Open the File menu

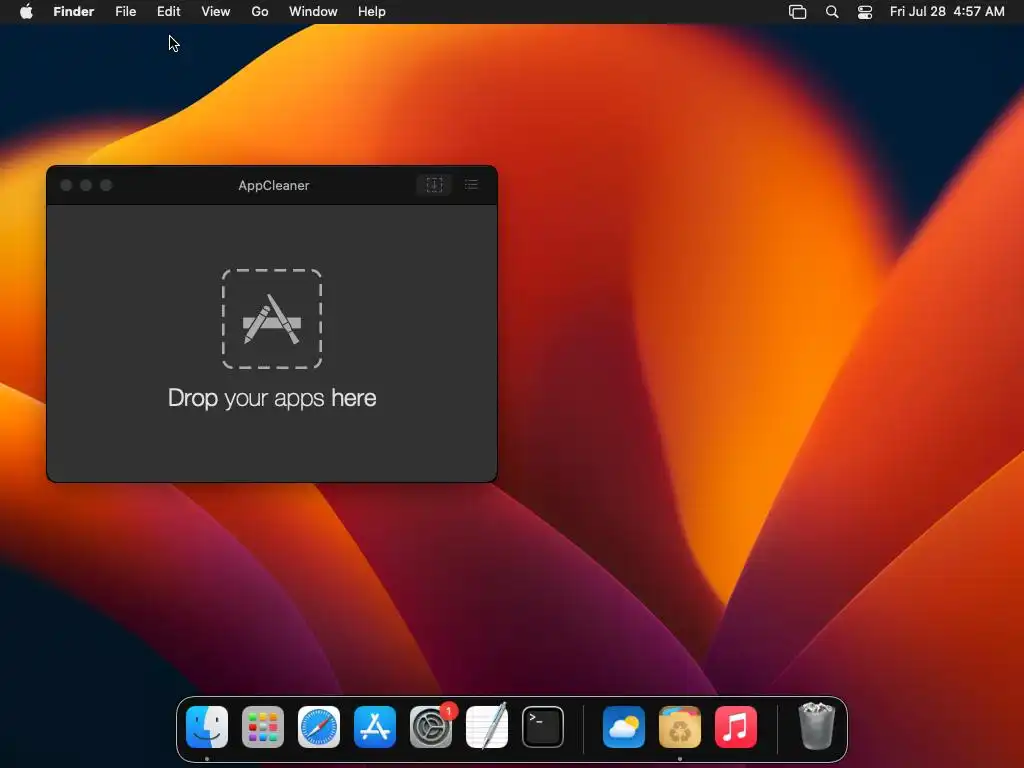pyautogui.click(x=125, y=12)
